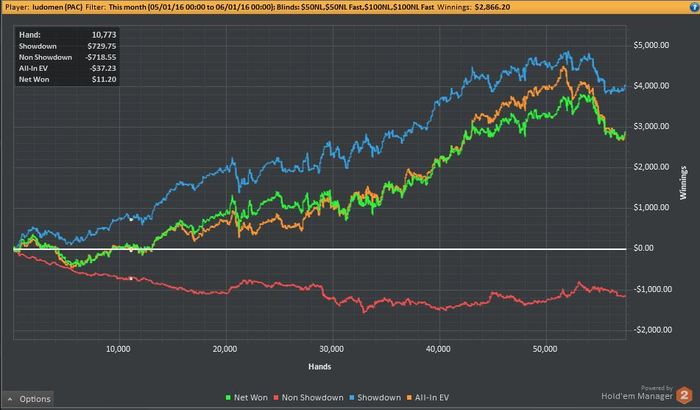Screen dimensions: 700x410
Task: Click the Blinds $50NL,$50NL Fast header text
Action: point(355,7)
